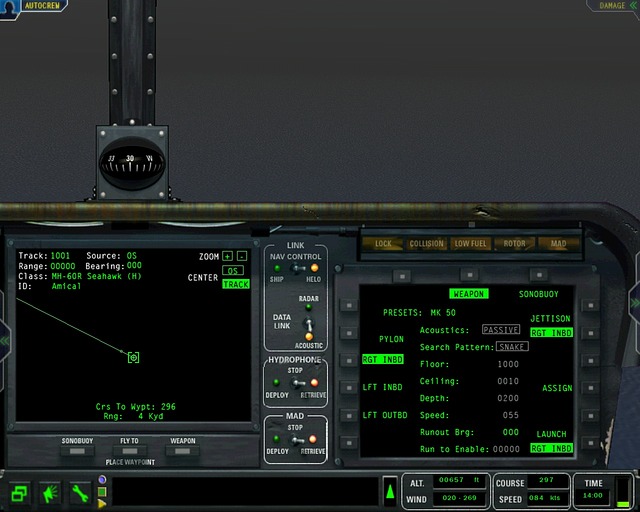Viewport: 640px width, 512px height.
Task: Zoom in with the ZOOM plus icon
Action: [227, 256]
